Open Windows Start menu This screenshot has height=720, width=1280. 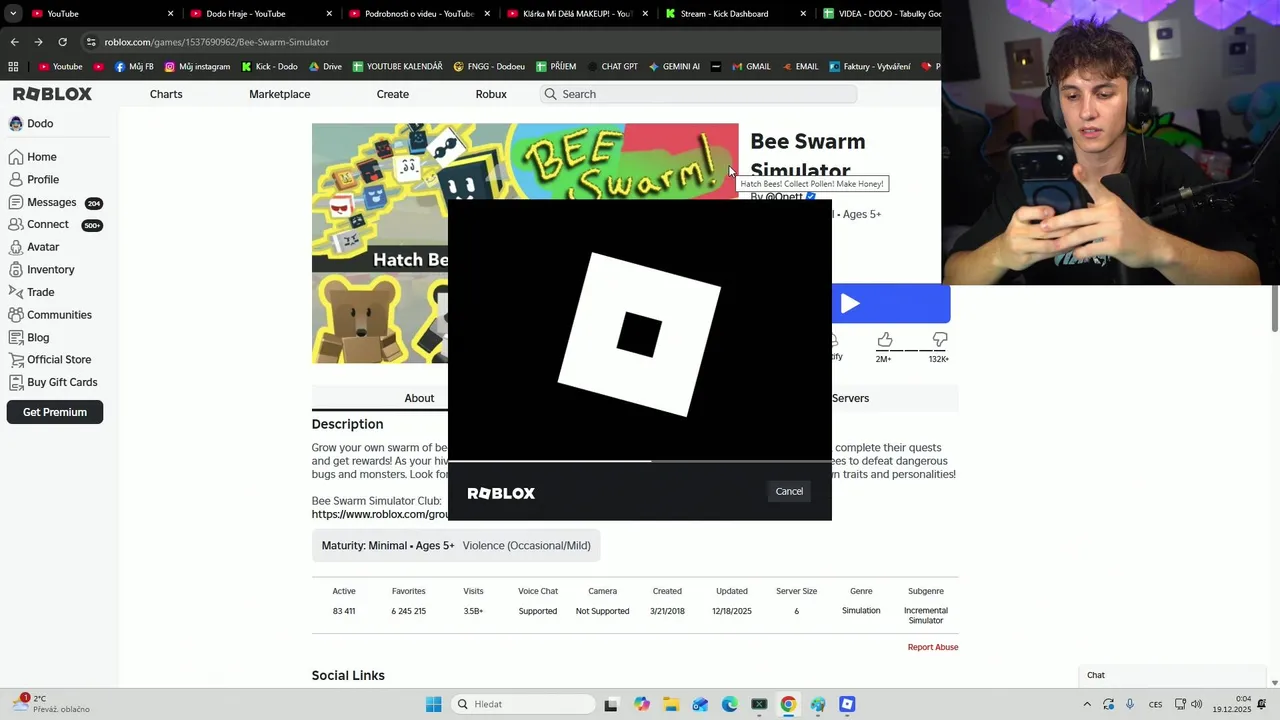pyautogui.click(x=433, y=704)
